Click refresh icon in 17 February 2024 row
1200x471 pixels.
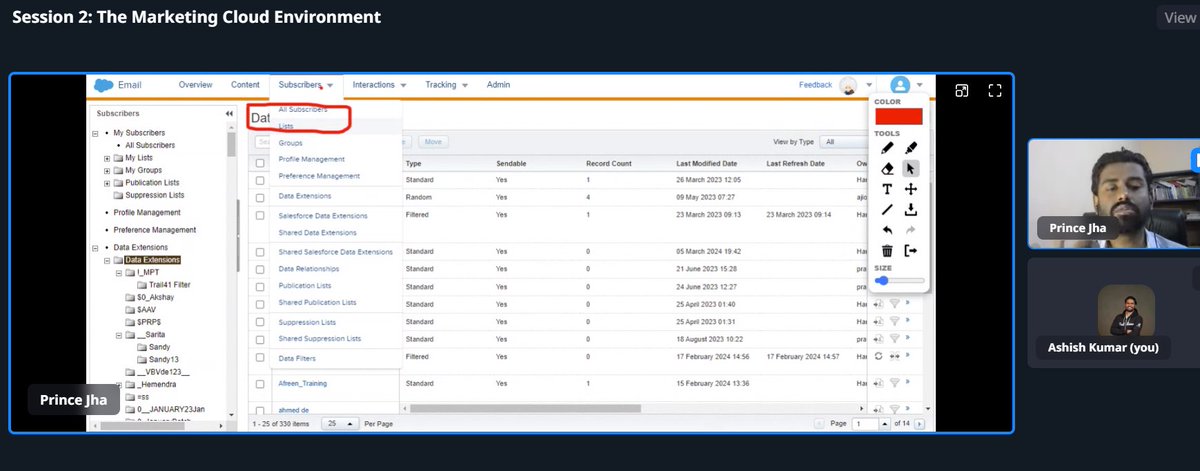coord(878,355)
